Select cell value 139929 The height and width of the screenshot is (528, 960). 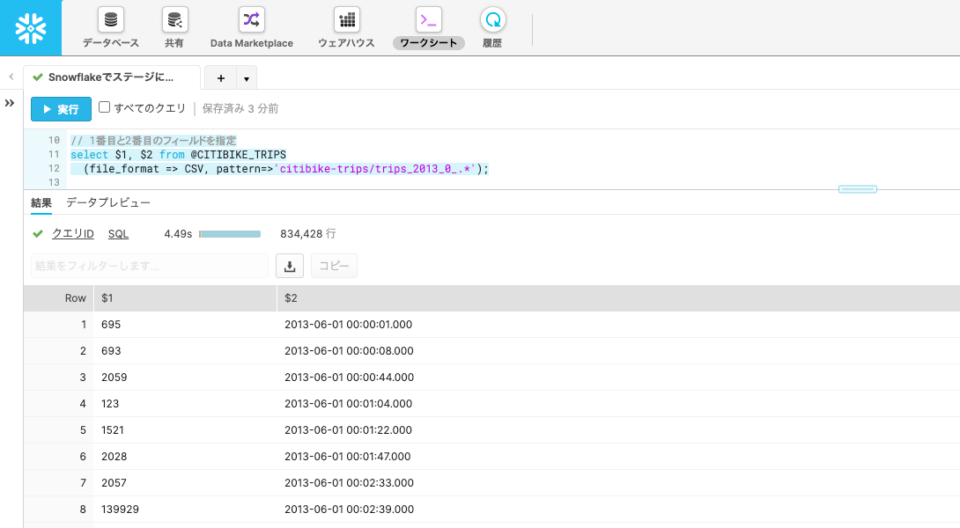(x=120, y=509)
